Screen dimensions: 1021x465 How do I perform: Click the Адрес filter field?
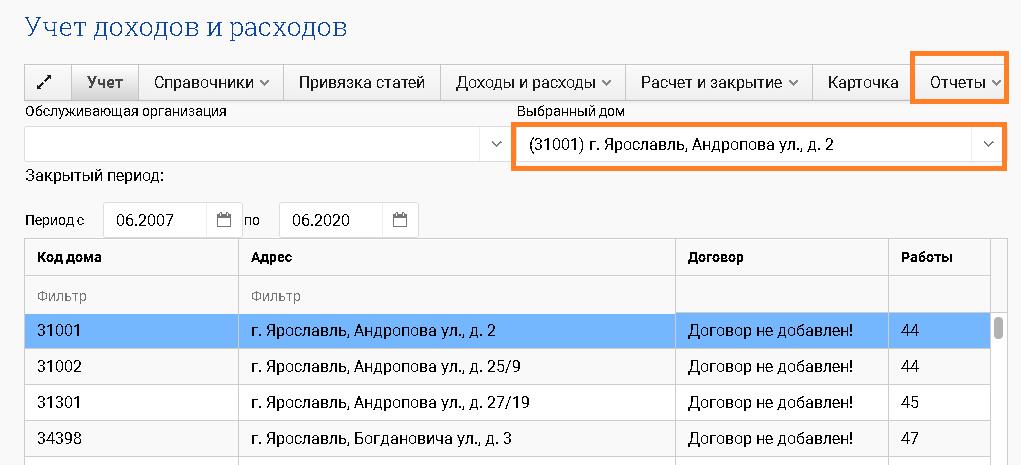455,296
